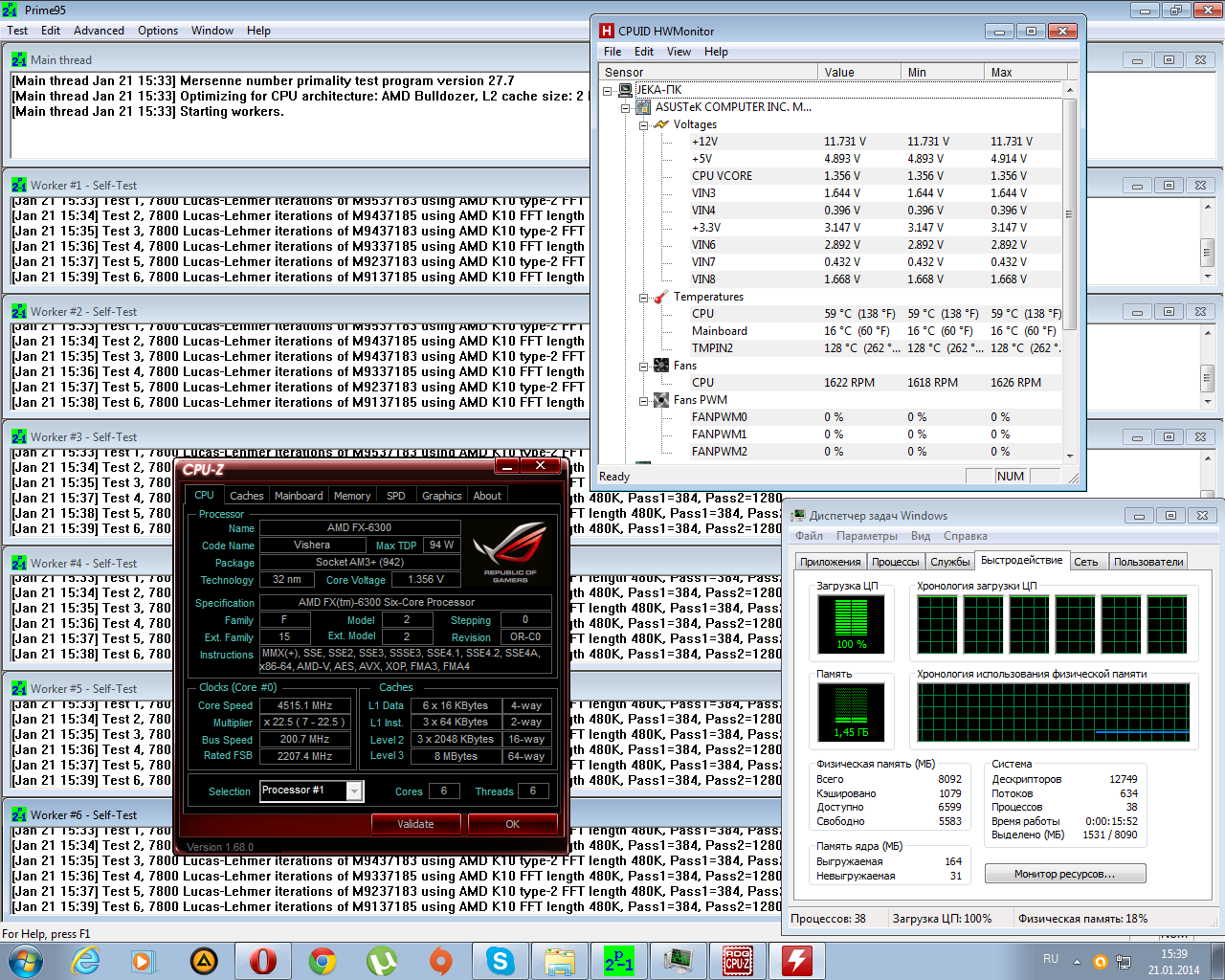Click the Temperatures thermometer icon in HWMonitor
Image resolution: width=1225 pixels, height=980 pixels.
tap(661, 297)
